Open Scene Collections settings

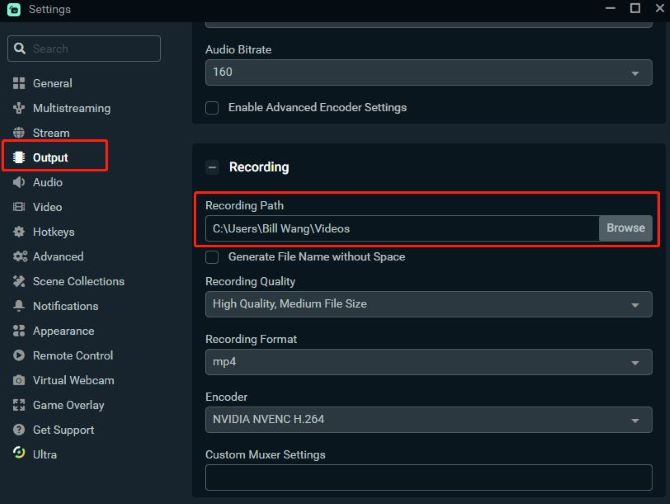79,281
